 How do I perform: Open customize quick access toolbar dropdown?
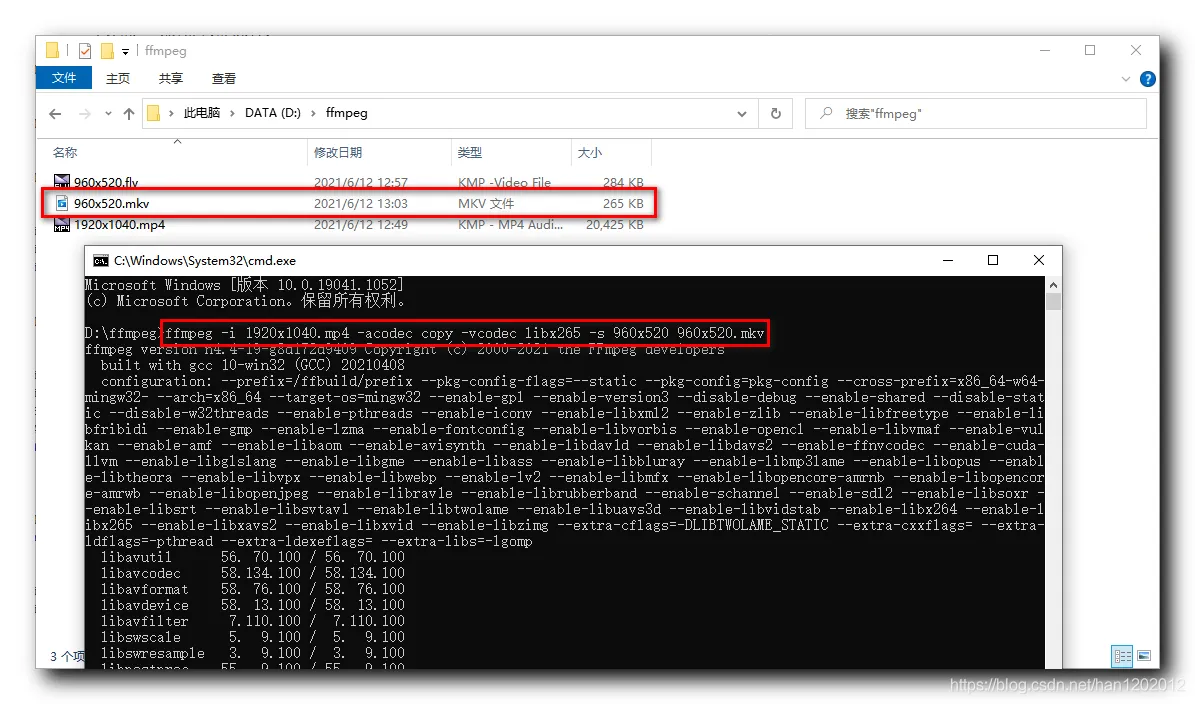tap(126, 52)
